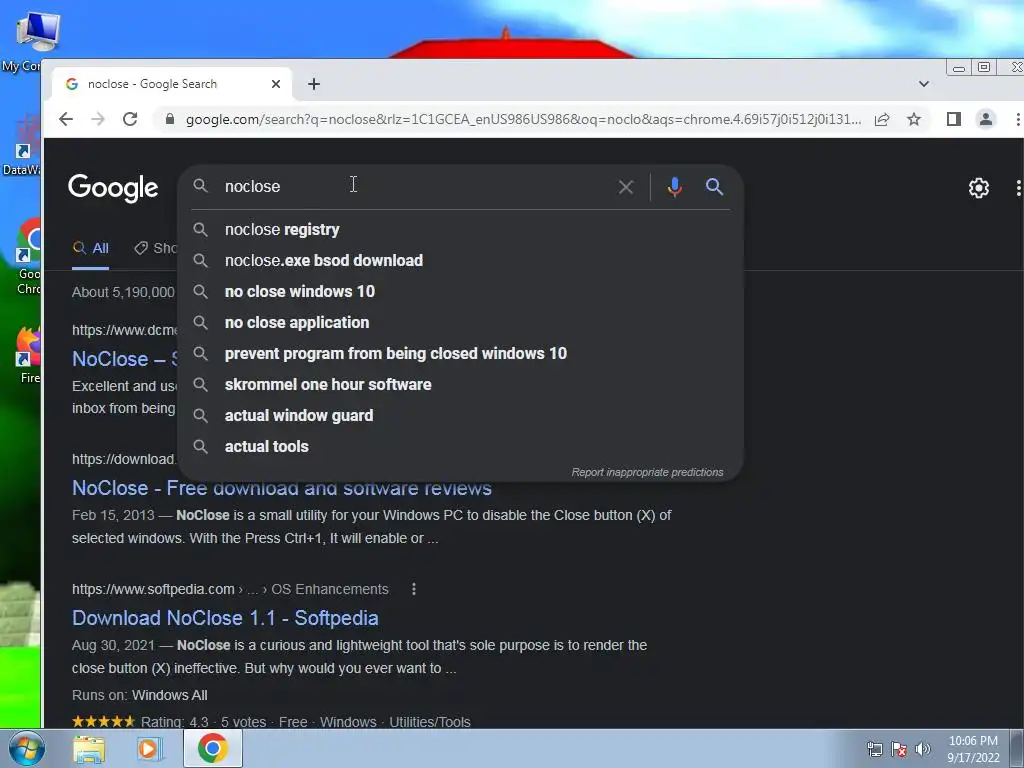1024x768 pixels.
Task: Click the Google logo
Action: 113,188
